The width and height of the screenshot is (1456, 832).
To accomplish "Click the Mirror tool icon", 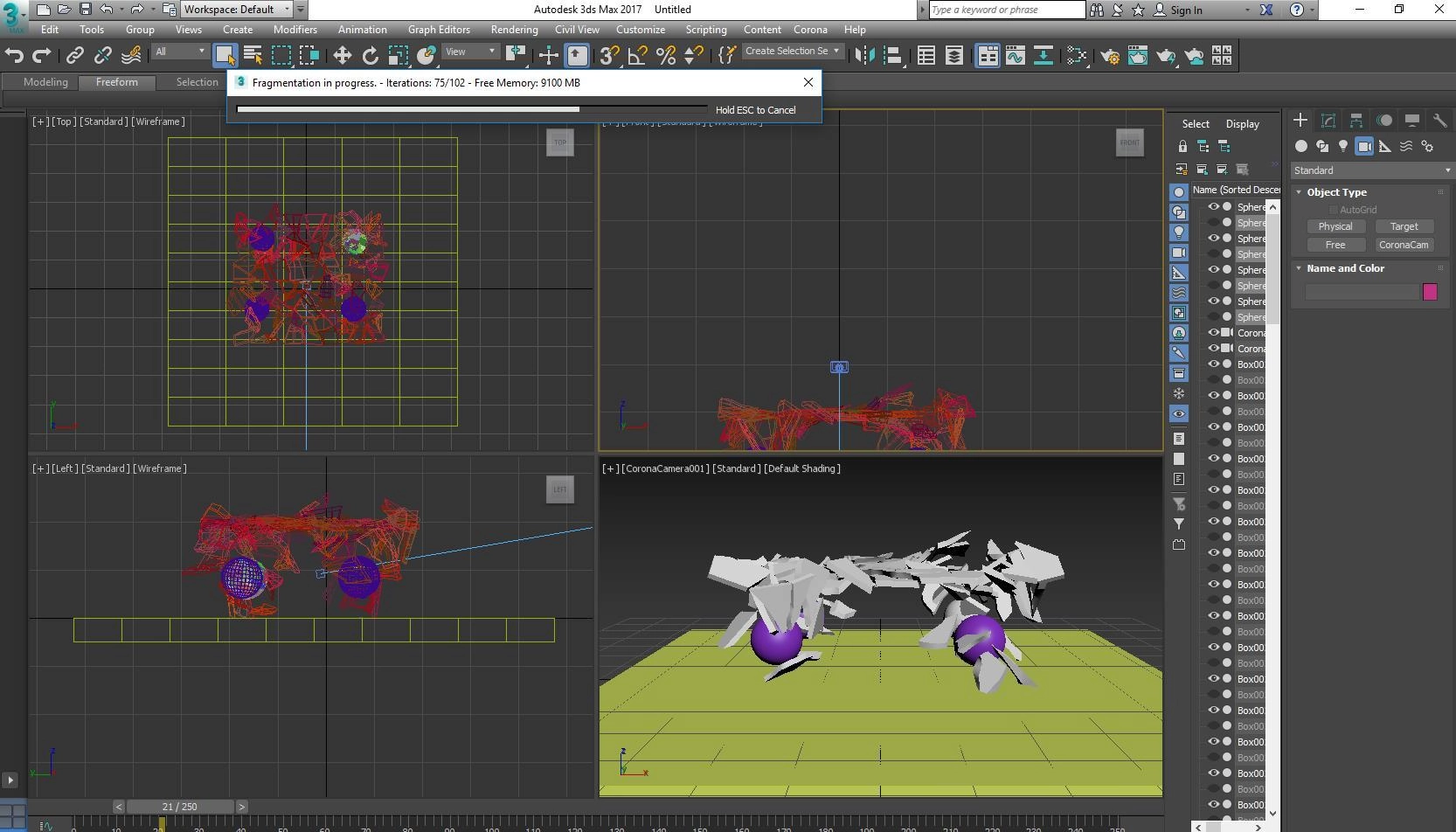I will pyautogui.click(x=864, y=55).
